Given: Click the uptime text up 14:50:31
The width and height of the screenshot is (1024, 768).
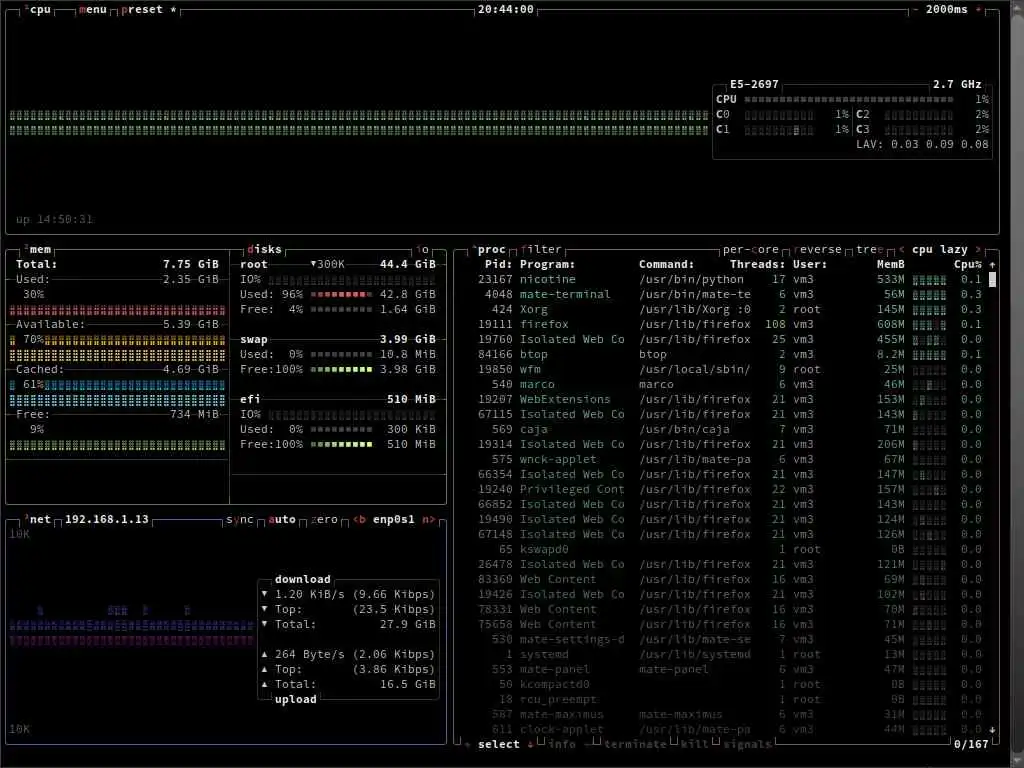Looking at the screenshot, I should 54,219.
